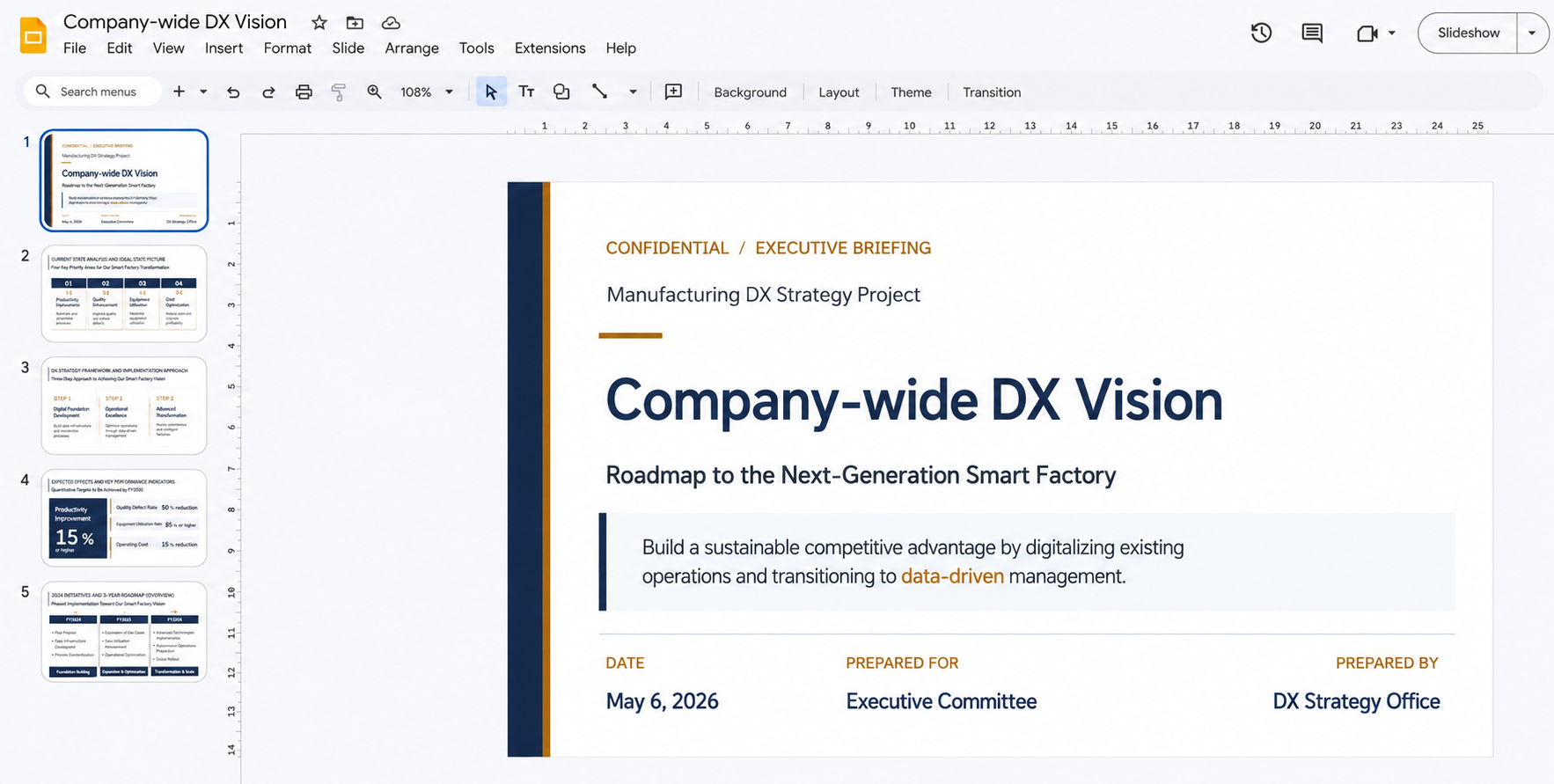Screen dimensions: 1554x784
Task: Open version history clock icon
Action: [x=1261, y=33]
